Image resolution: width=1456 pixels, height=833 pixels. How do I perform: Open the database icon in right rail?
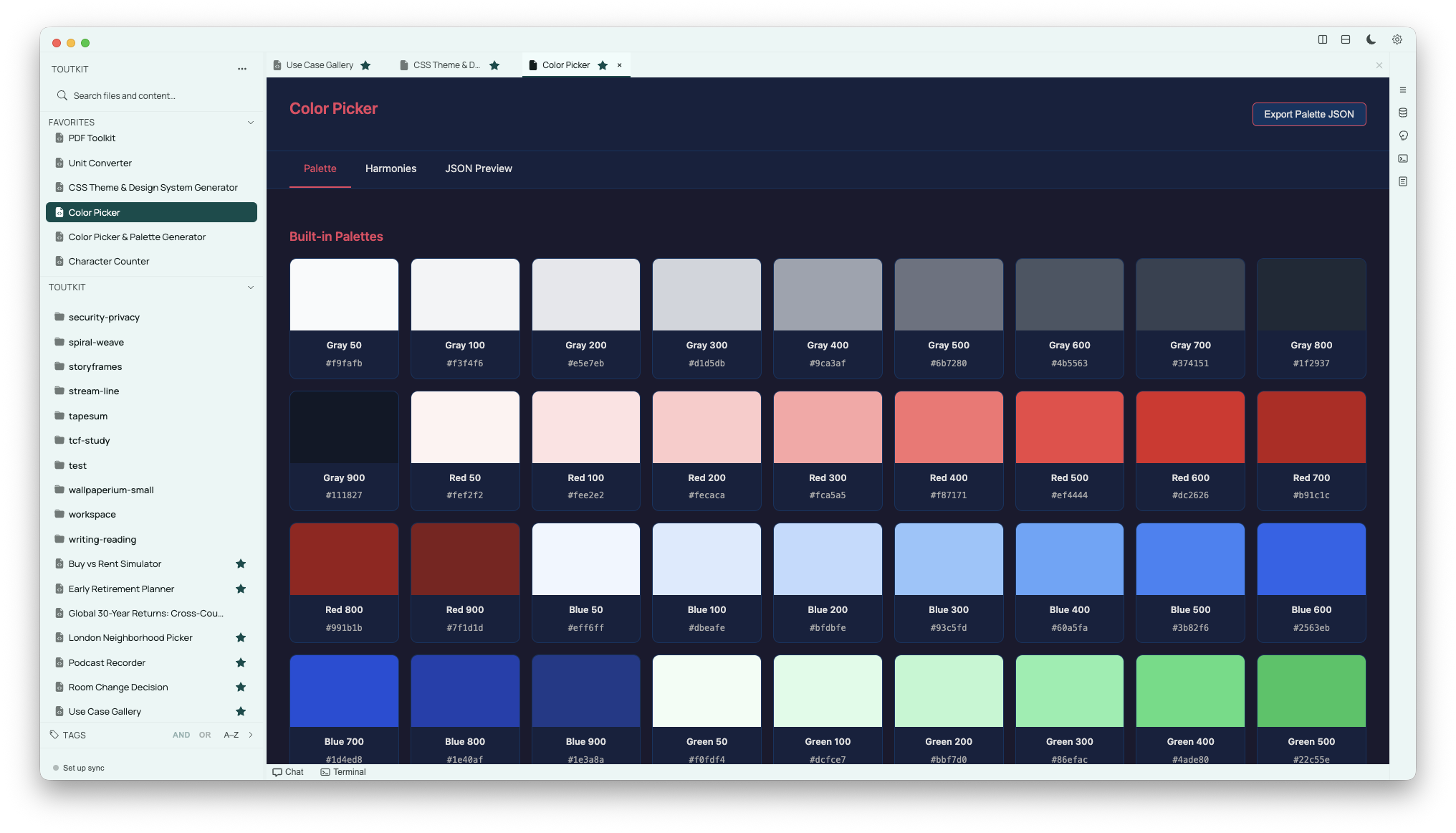pyautogui.click(x=1403, y=113)
